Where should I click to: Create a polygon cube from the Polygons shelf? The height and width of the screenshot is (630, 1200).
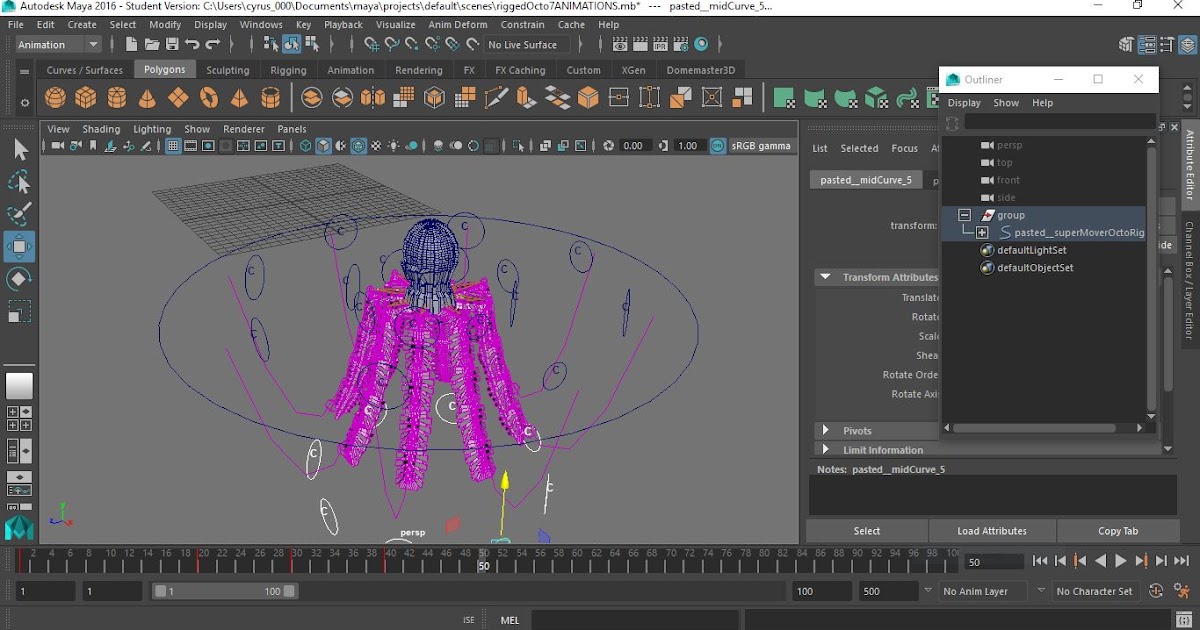click(x=84, y=97)
